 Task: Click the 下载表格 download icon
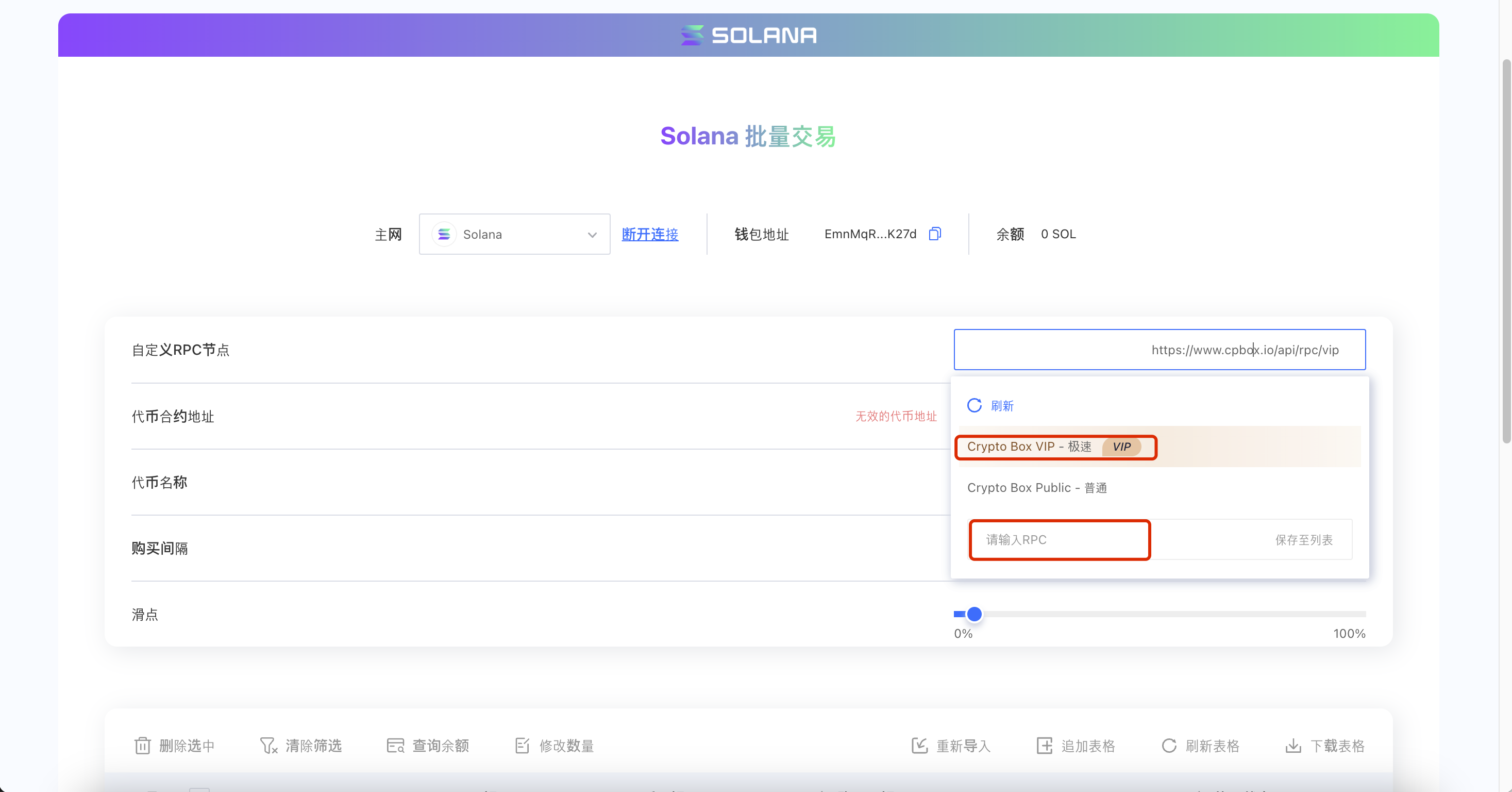click(1293, 745)
